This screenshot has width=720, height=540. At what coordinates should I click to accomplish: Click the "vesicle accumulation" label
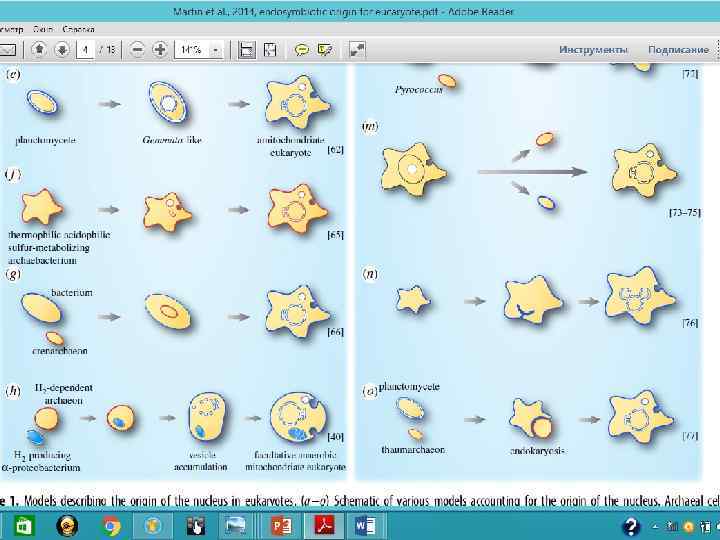coord(201,461)
